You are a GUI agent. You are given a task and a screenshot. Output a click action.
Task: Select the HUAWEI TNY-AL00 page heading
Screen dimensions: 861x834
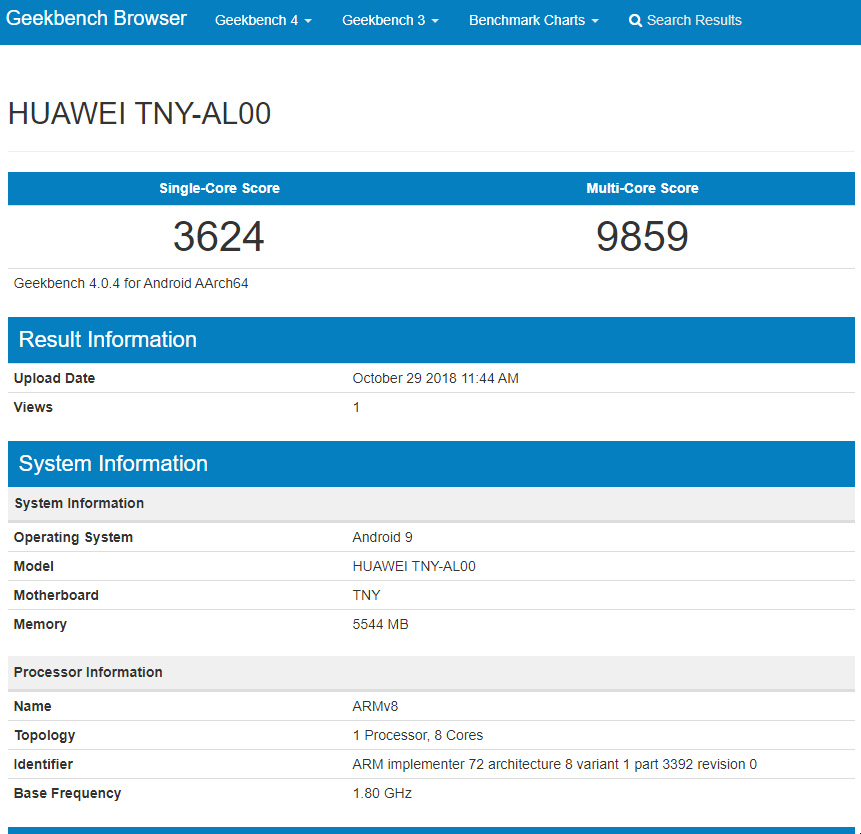pyautogui.click(x=139, y=114)
